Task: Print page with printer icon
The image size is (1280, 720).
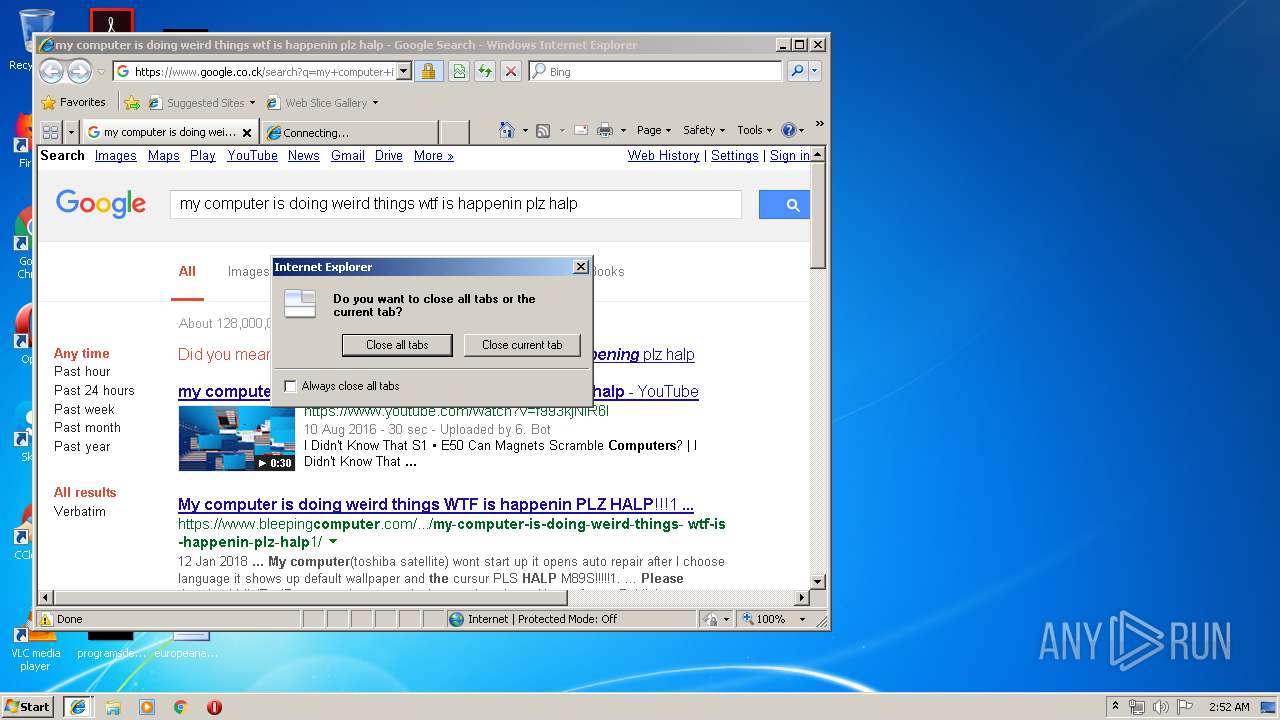Action: coord(604,130)
